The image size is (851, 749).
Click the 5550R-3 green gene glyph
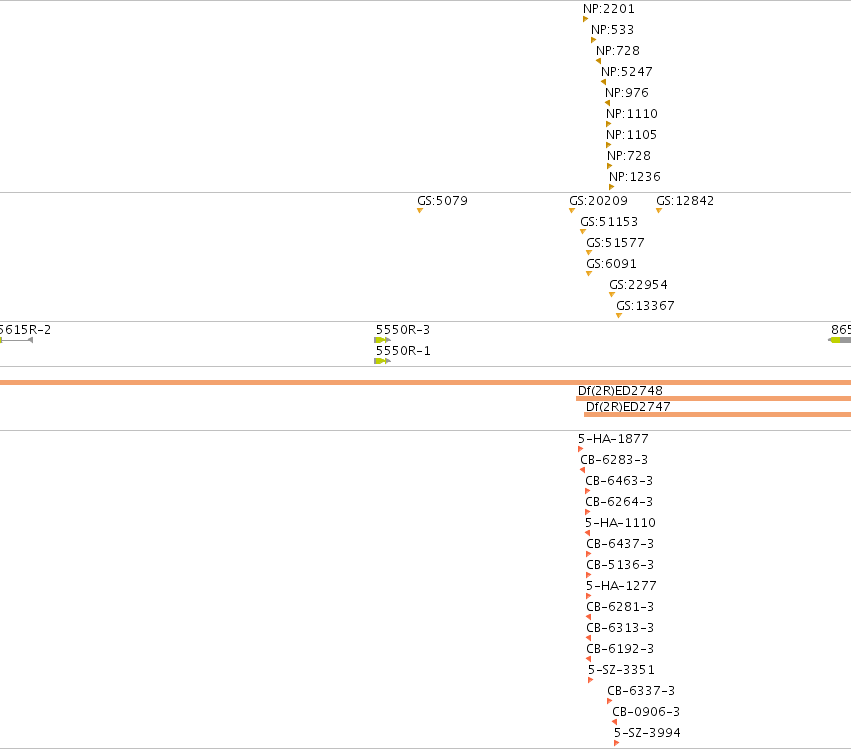click(383, 340)
